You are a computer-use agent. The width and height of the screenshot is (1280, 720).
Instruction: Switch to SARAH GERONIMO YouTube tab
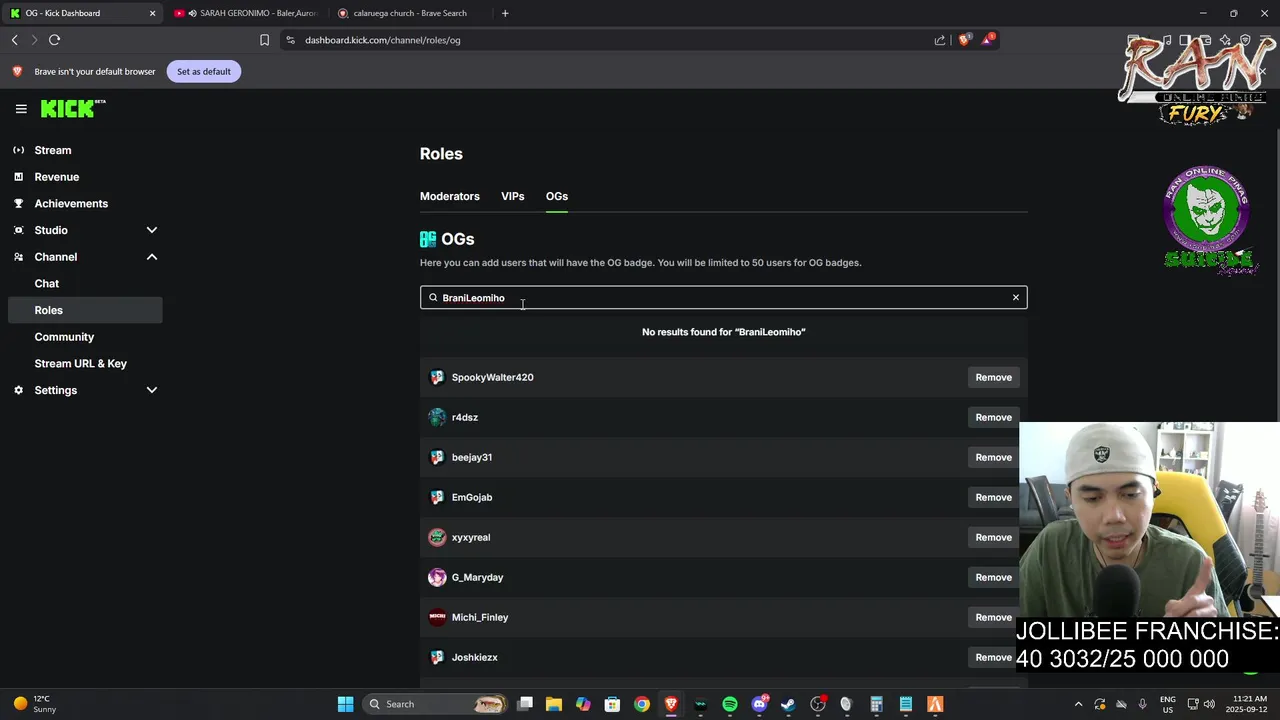245,13
